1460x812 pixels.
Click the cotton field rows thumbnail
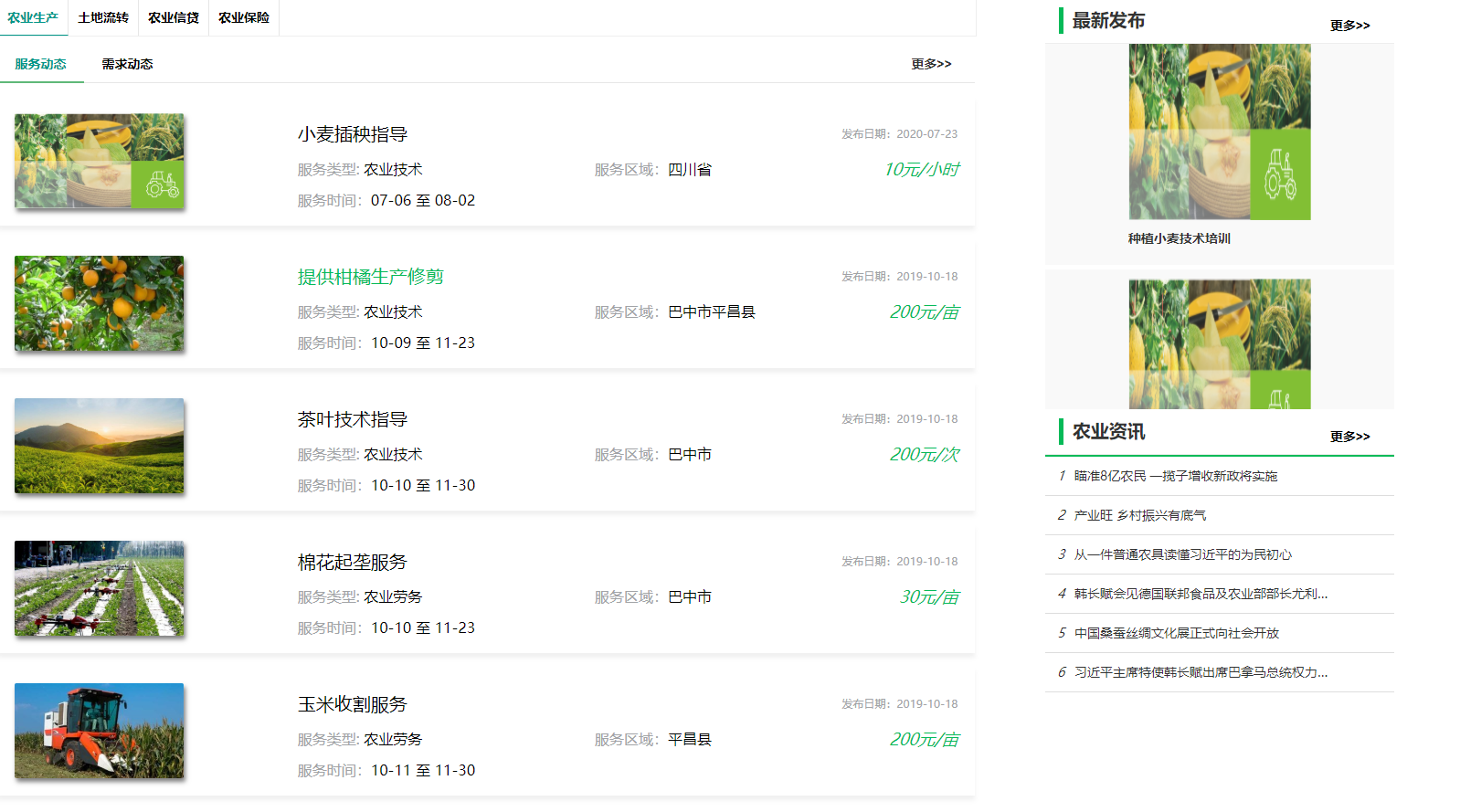(x=100, y=588)
